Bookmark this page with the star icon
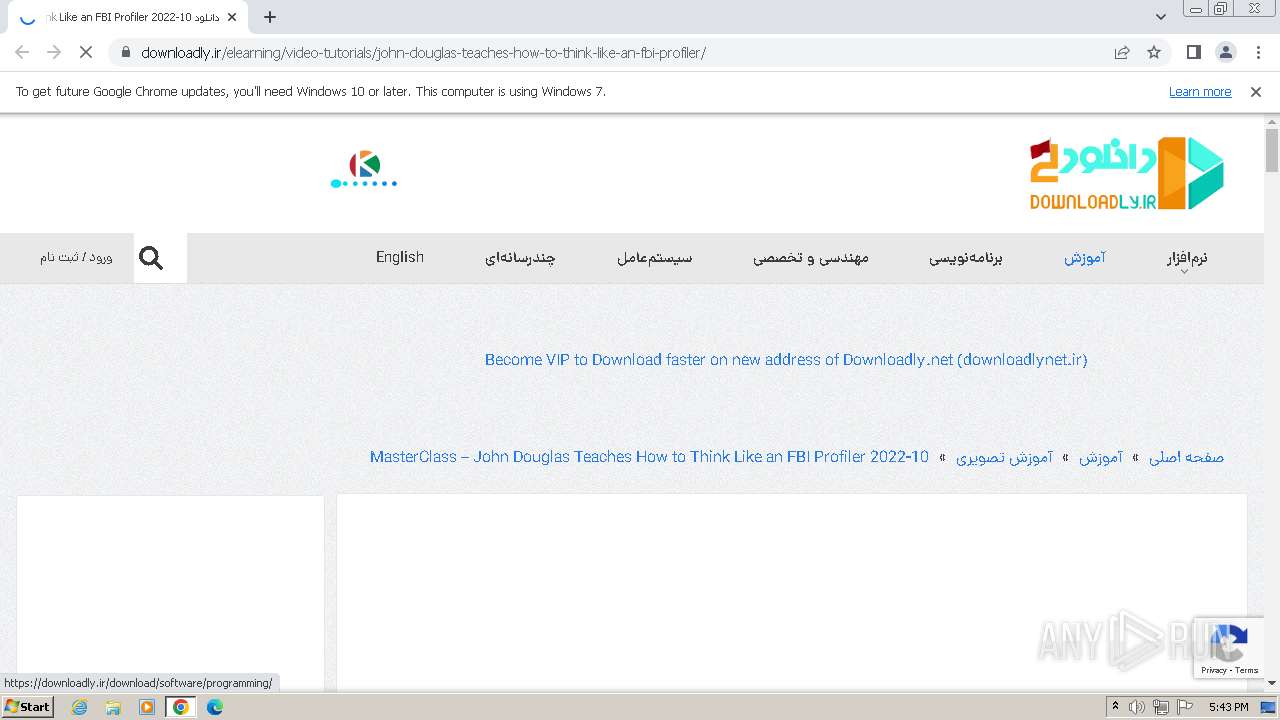Image resolution: width=1280 pixels, height=720 pixels. (x=1154, y=52)
